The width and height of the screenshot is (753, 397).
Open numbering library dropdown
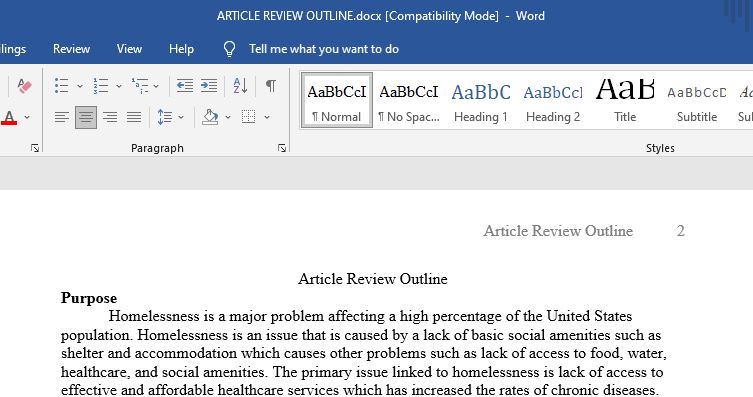coord(119,86)
